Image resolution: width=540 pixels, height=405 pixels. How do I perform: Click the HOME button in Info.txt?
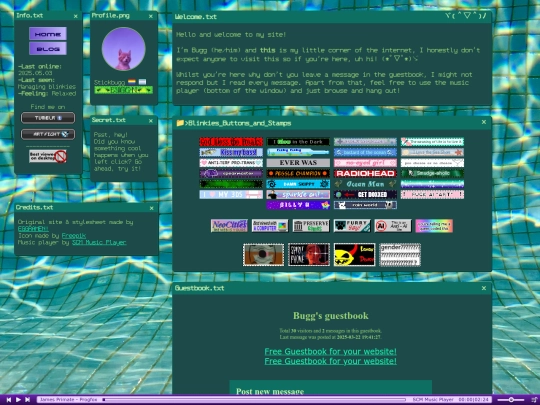(x=48, y=34)
